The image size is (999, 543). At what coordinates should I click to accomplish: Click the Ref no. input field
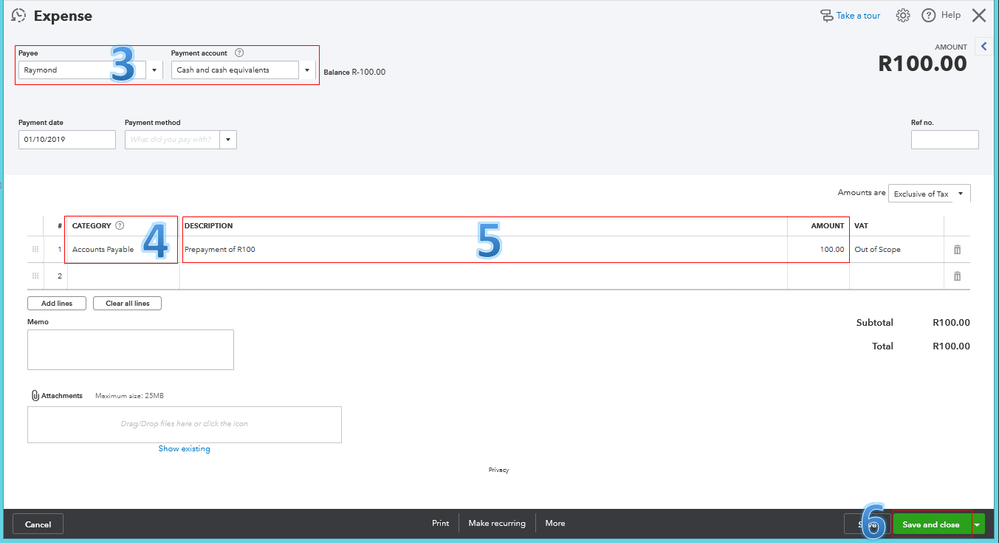pyautogui.click(x=944, y=140)
